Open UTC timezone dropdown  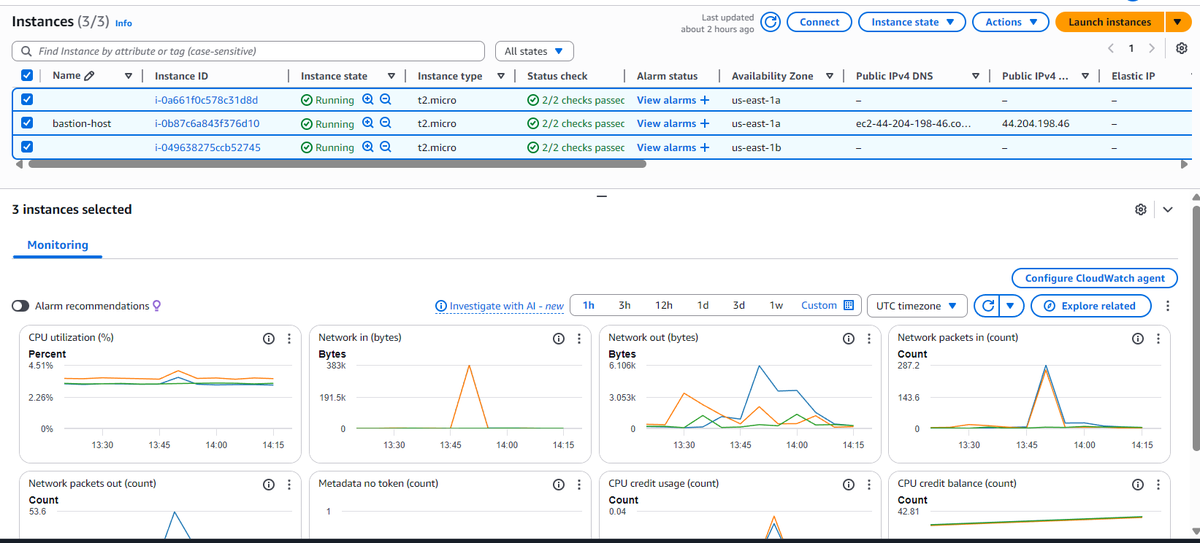[x=917, y=306]
